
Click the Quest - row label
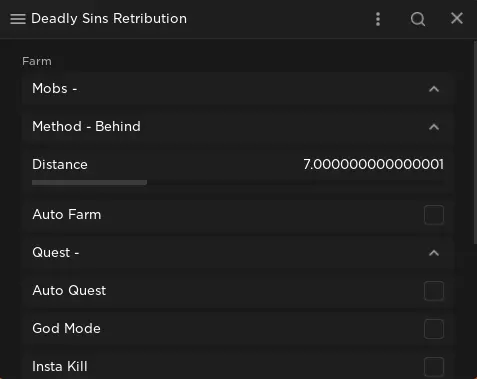[x=56, y=253]
